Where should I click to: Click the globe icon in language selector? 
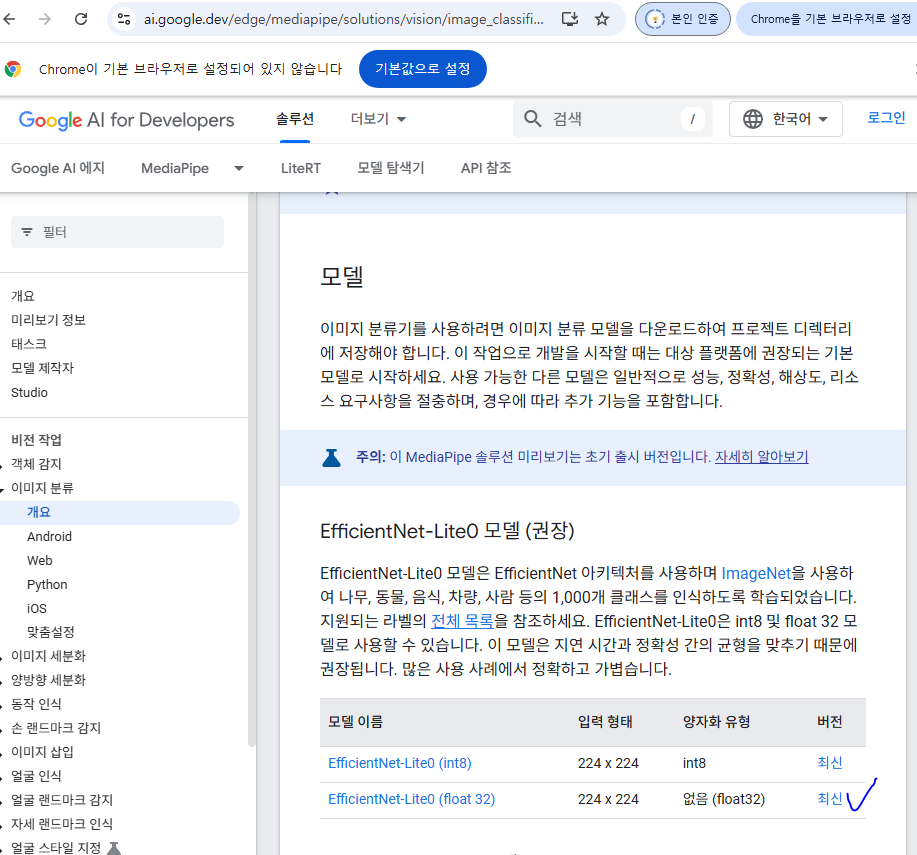753,119
